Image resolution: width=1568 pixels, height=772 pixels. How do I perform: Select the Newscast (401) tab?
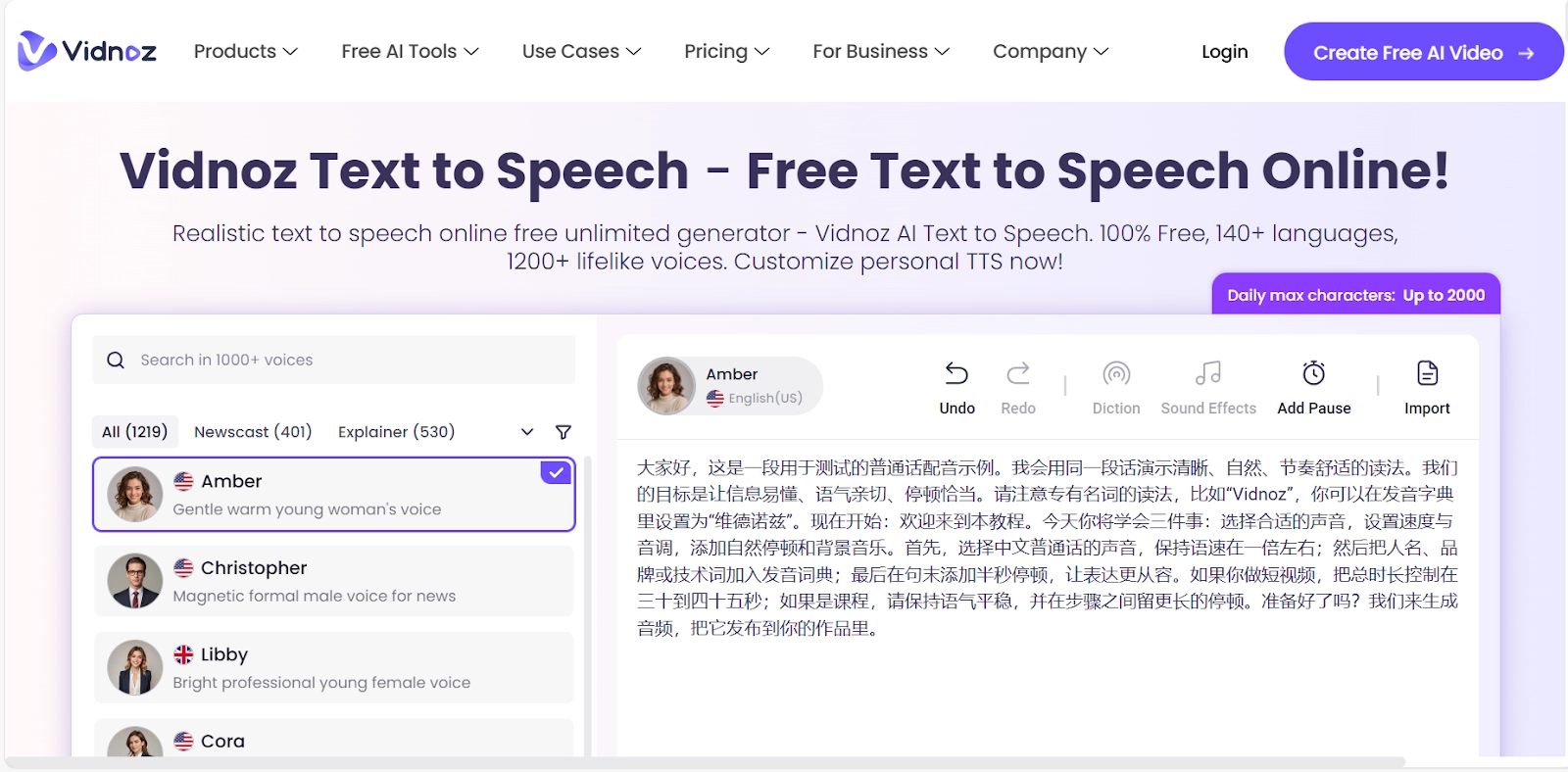(253, 432)
